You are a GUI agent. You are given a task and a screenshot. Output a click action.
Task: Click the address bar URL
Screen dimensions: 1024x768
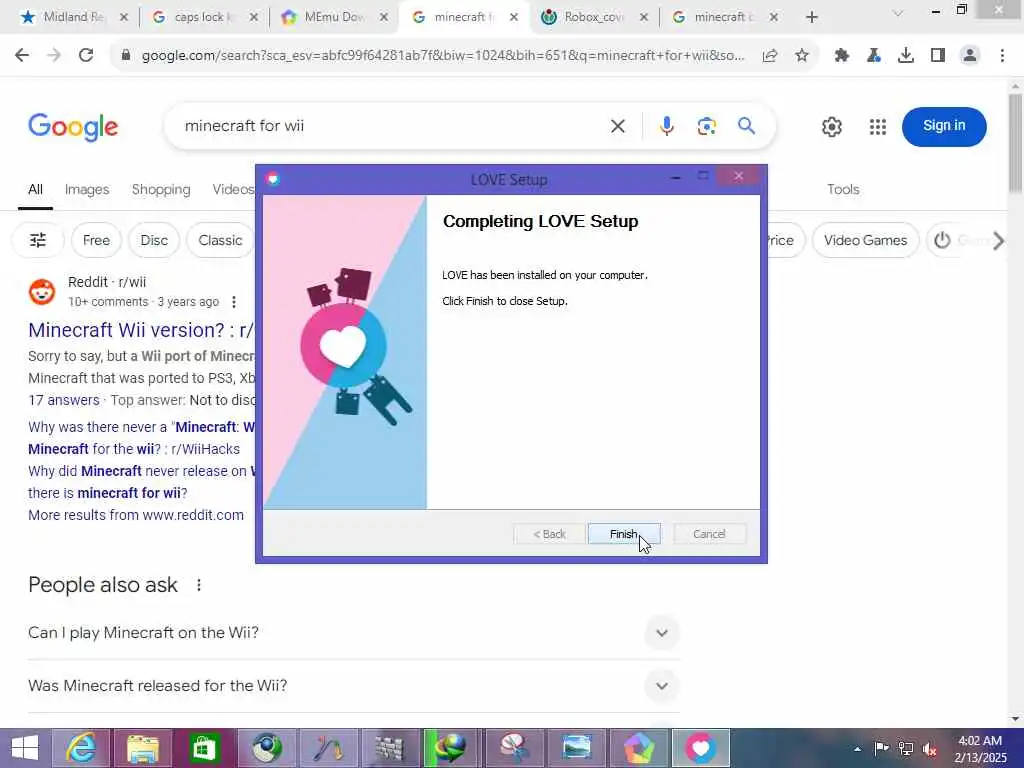[x=443, y=56]
